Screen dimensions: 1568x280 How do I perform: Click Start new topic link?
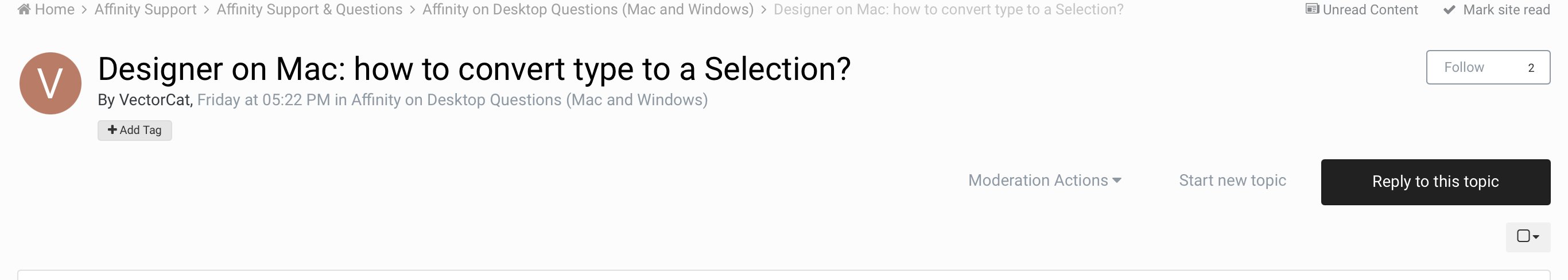point(1232,181)
